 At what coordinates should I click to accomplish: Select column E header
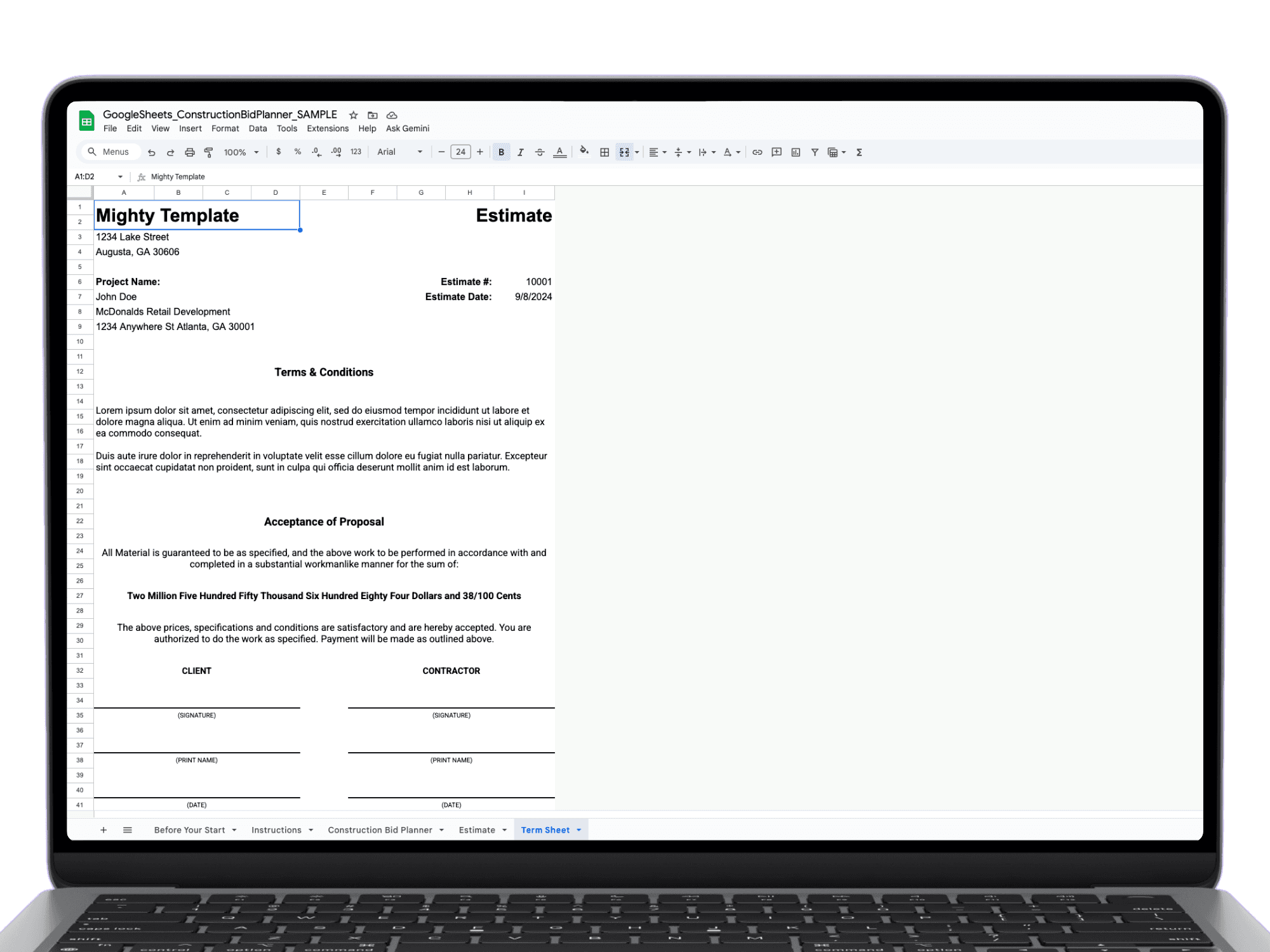tap(324, 193)
